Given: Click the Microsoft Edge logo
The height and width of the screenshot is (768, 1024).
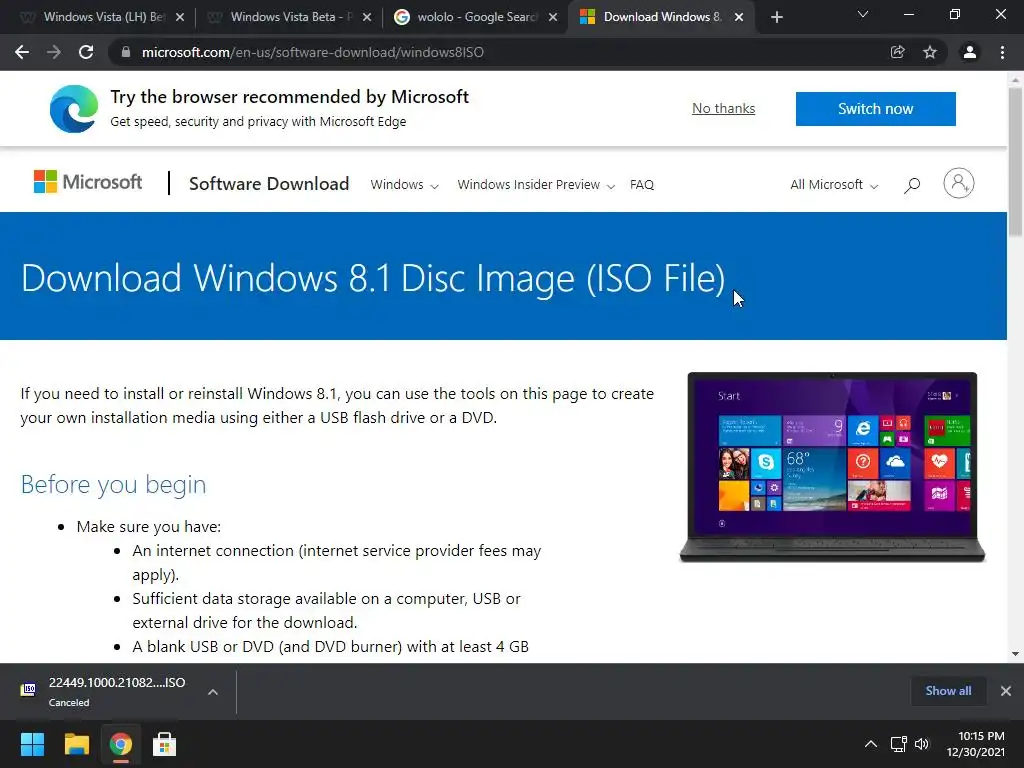Looking at the screenshot, I should (x=74, y=108).
